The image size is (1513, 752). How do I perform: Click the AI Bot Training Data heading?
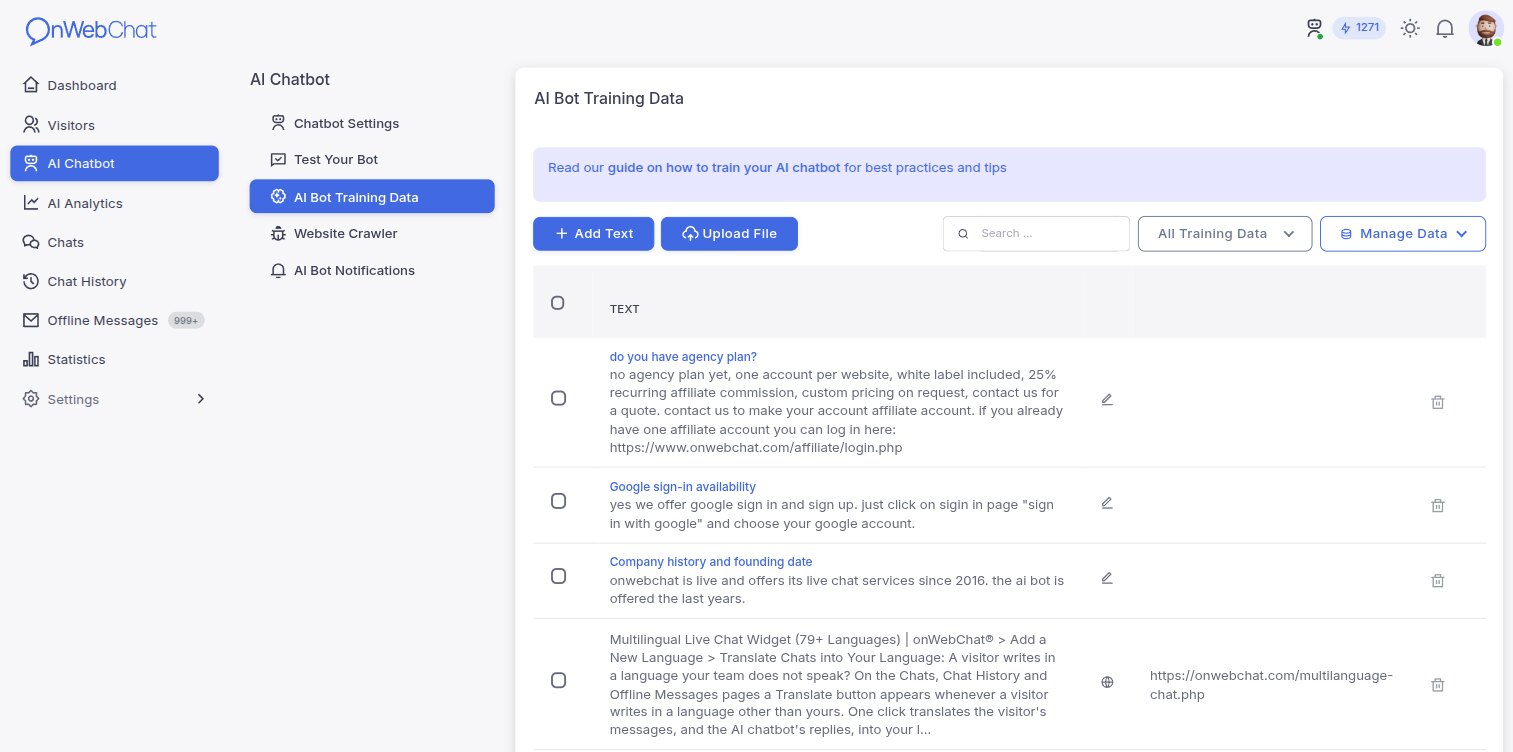point(609,99)
